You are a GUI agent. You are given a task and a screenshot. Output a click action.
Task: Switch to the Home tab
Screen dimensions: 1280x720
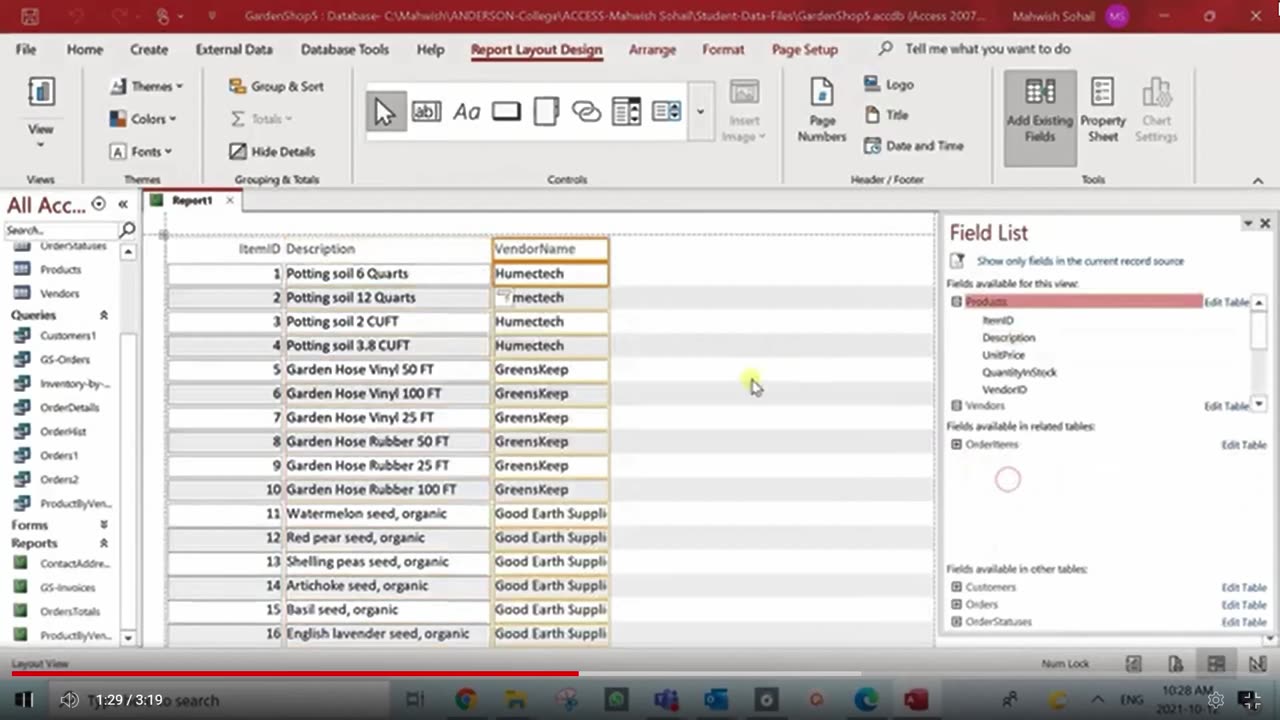coord(84,49)
